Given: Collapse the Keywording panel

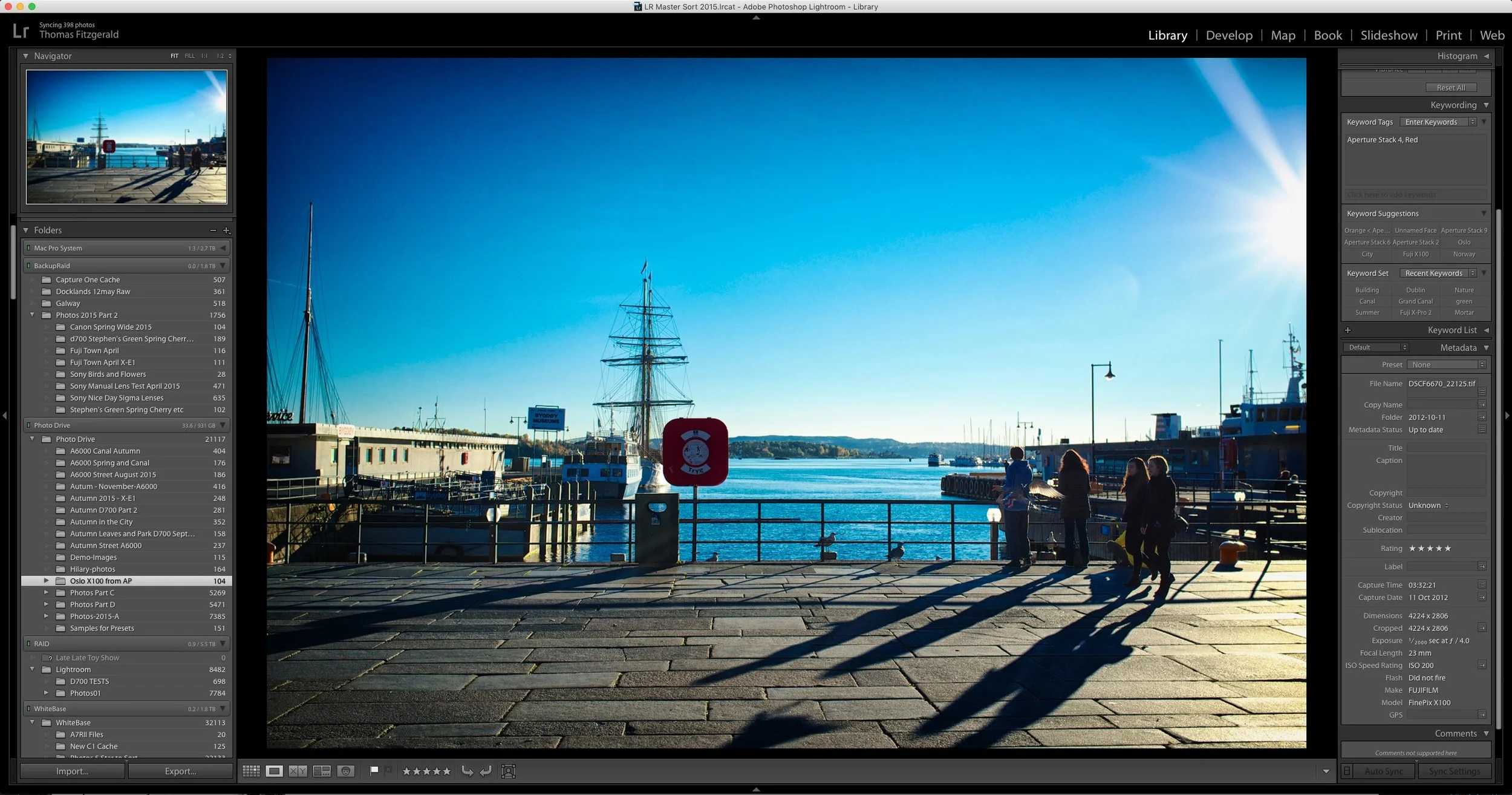Looking at the screenshot, I should [1487, 104].
